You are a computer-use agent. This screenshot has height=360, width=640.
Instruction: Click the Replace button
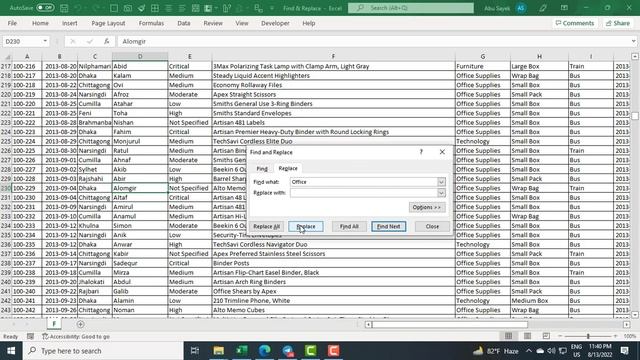306,227
